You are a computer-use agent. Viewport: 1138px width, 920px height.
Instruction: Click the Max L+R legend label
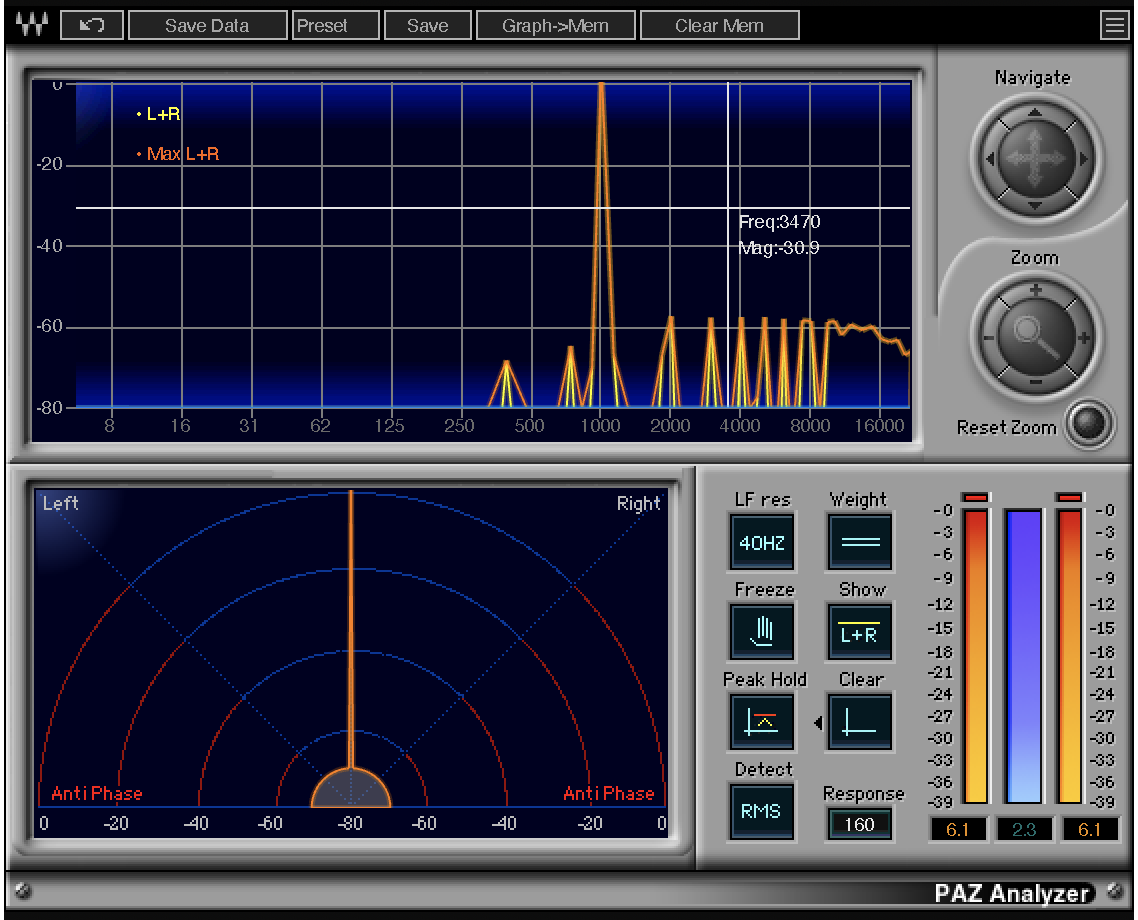point(183,154)
